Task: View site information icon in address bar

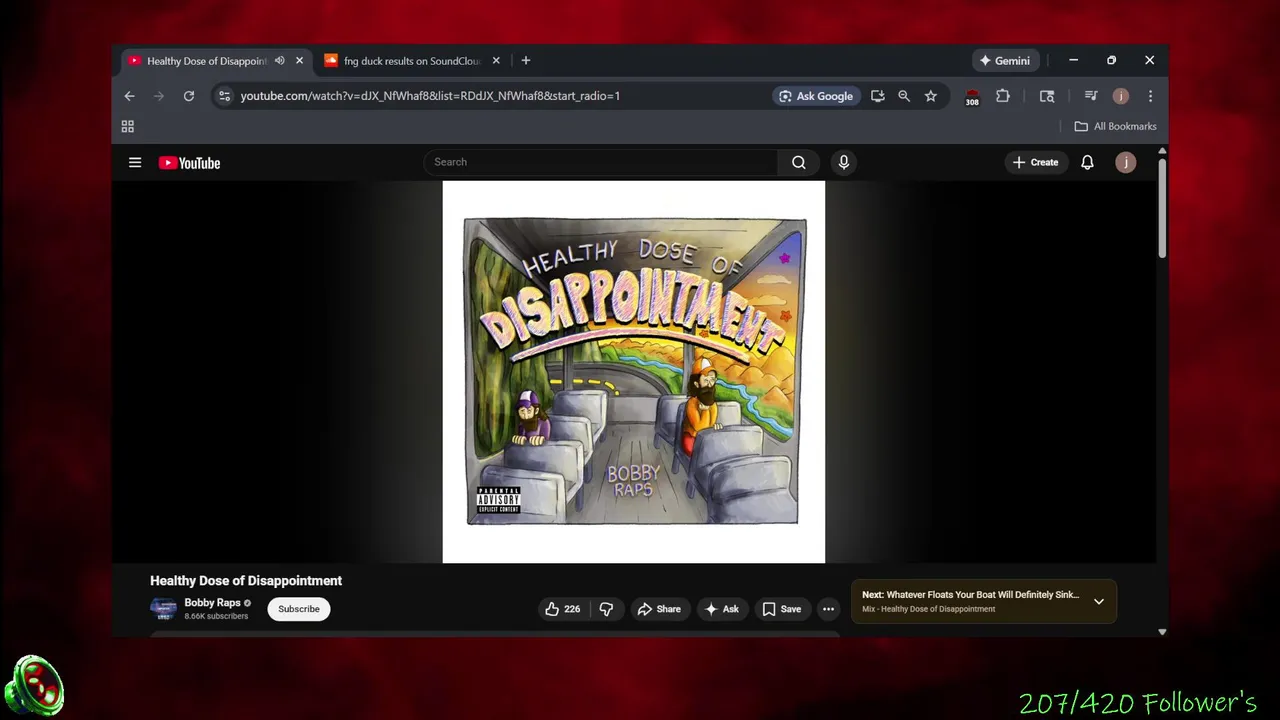Action: [224, 96]
